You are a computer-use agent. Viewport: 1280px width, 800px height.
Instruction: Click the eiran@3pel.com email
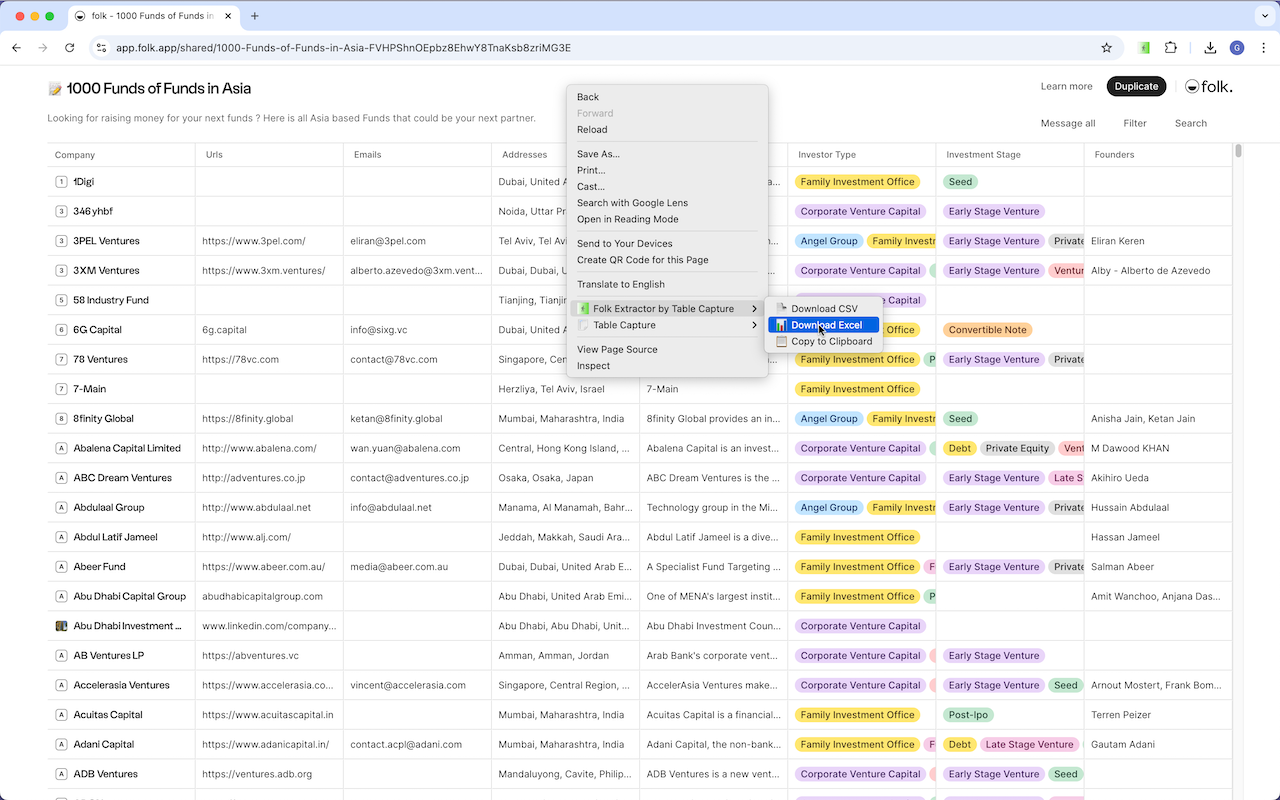click(x=388, y=241)
